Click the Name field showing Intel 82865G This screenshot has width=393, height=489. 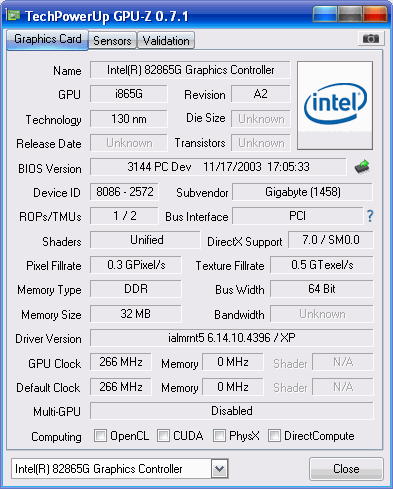tap(190, 70)
